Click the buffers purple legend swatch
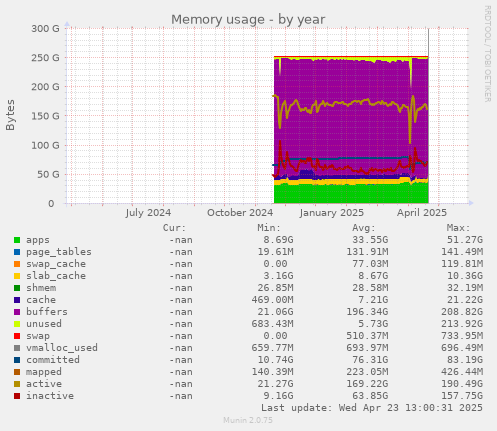497x431 pixels. (x=17, y=312)
